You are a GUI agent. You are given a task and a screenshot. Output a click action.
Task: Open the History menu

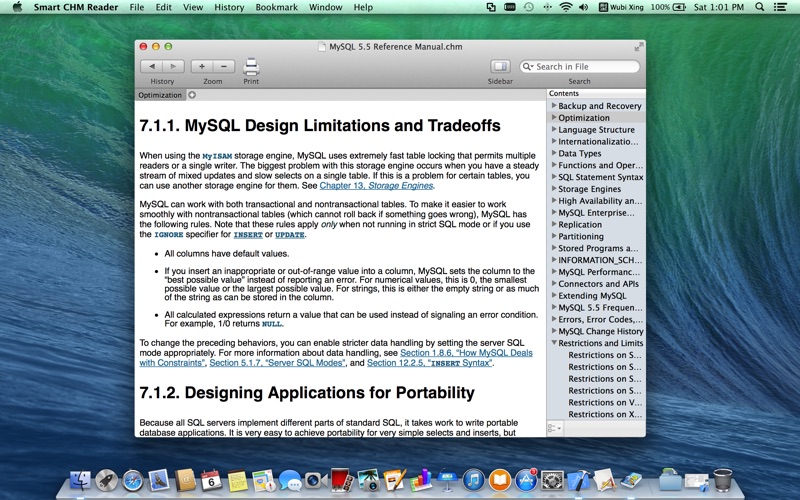pyautogui.click(x=229, y=7)
